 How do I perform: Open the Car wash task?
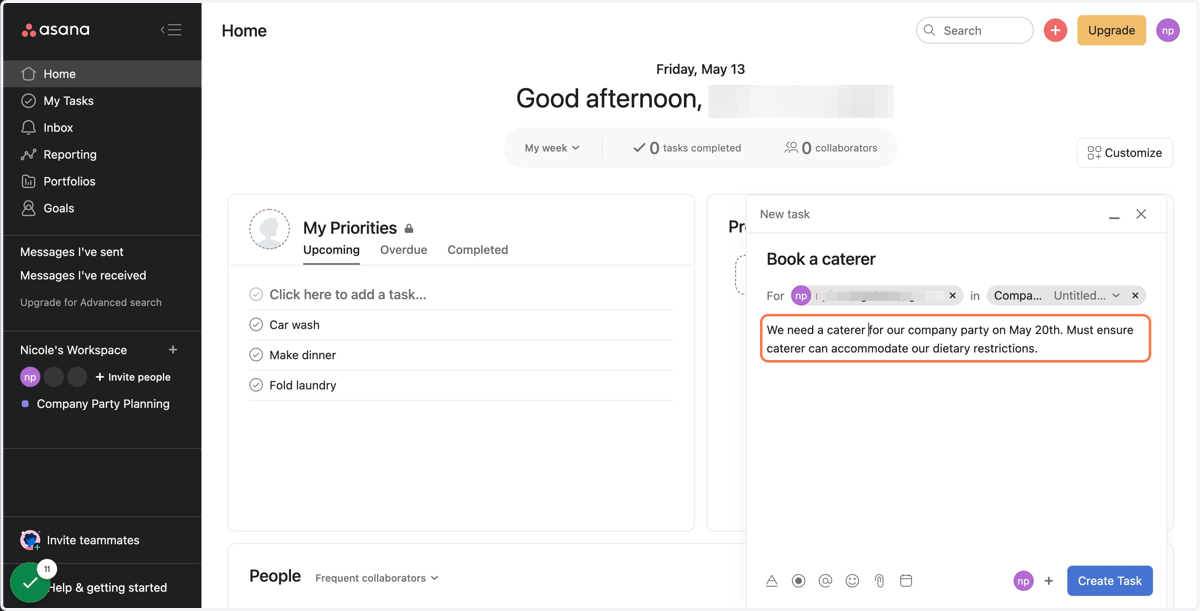click(x=294, y=325)
